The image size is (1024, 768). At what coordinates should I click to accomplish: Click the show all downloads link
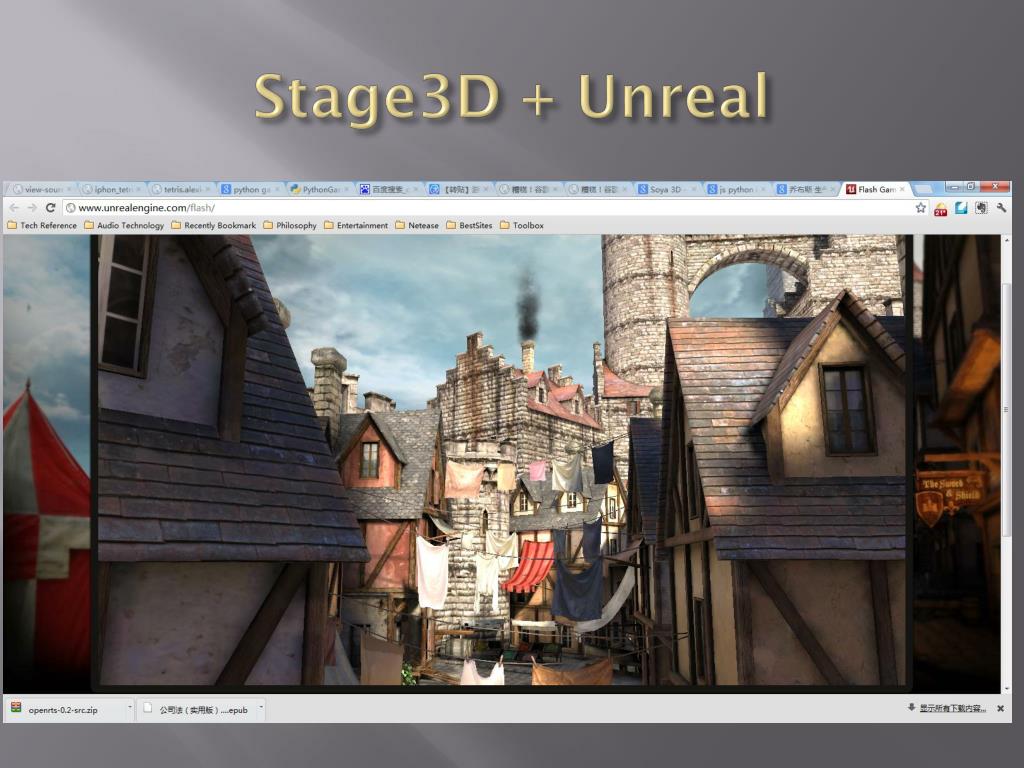coord(947,709)
